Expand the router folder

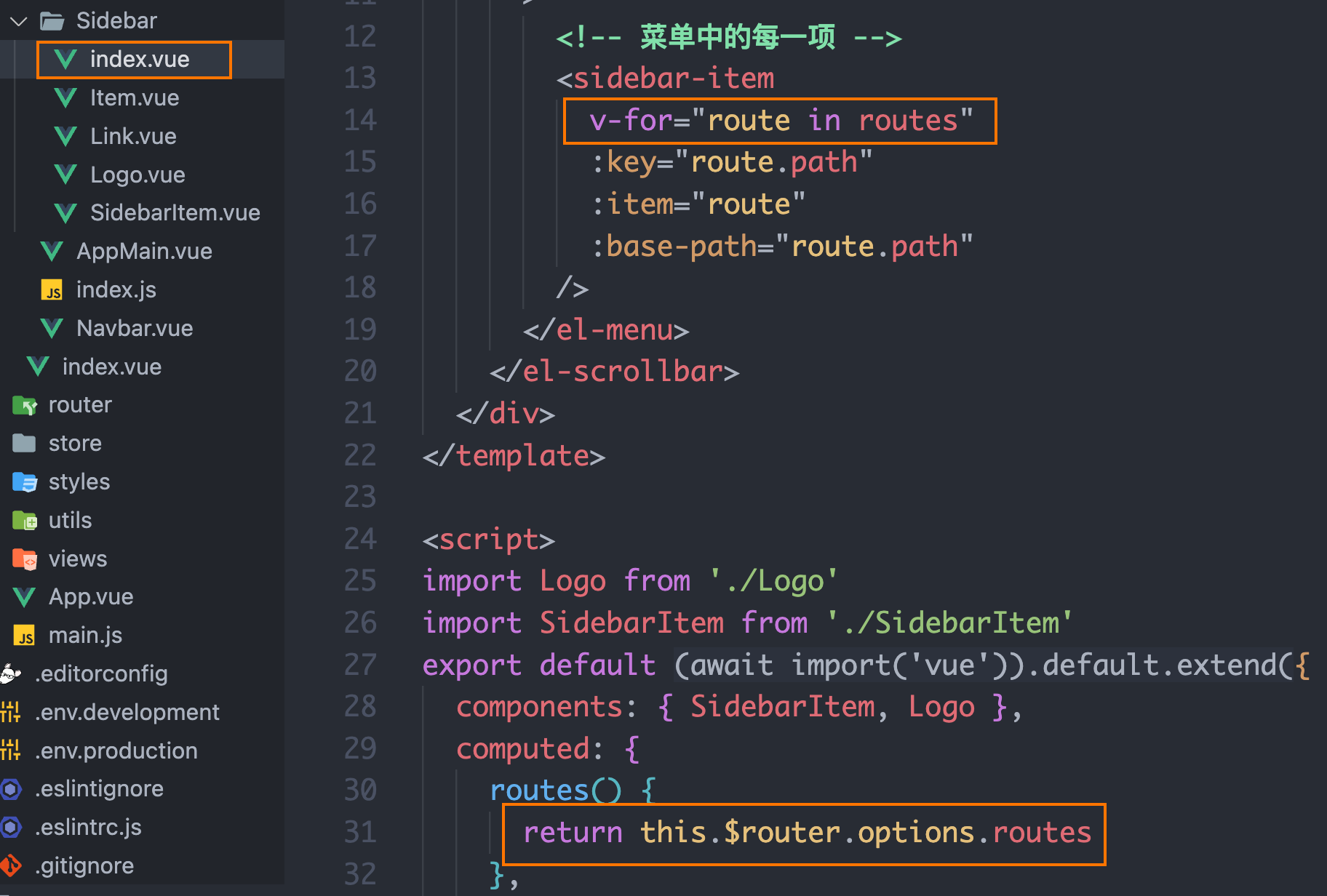[80, 405]
